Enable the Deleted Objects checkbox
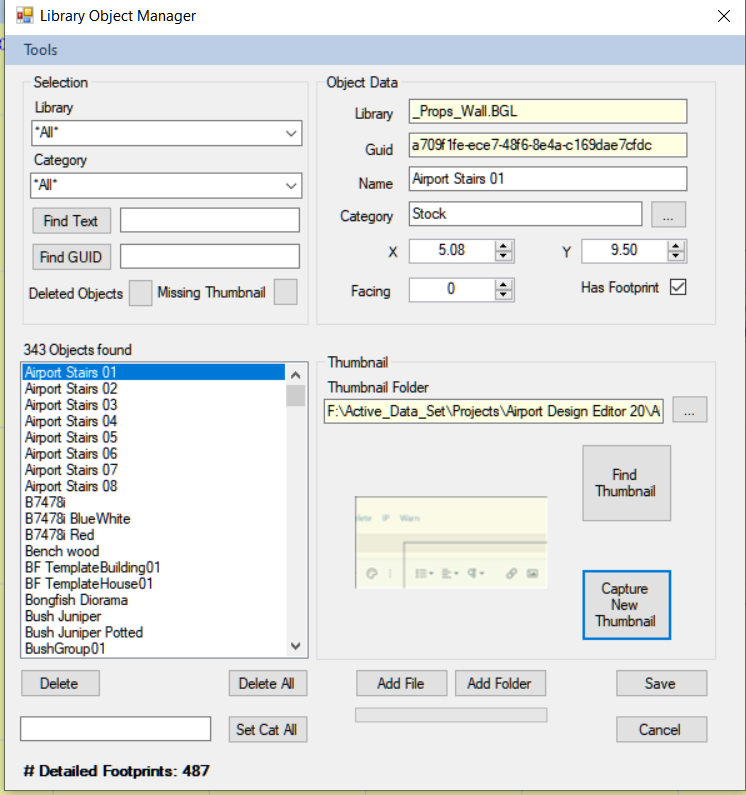The width and height of the screenshot is (746, 795). click(x=141, y=292)
